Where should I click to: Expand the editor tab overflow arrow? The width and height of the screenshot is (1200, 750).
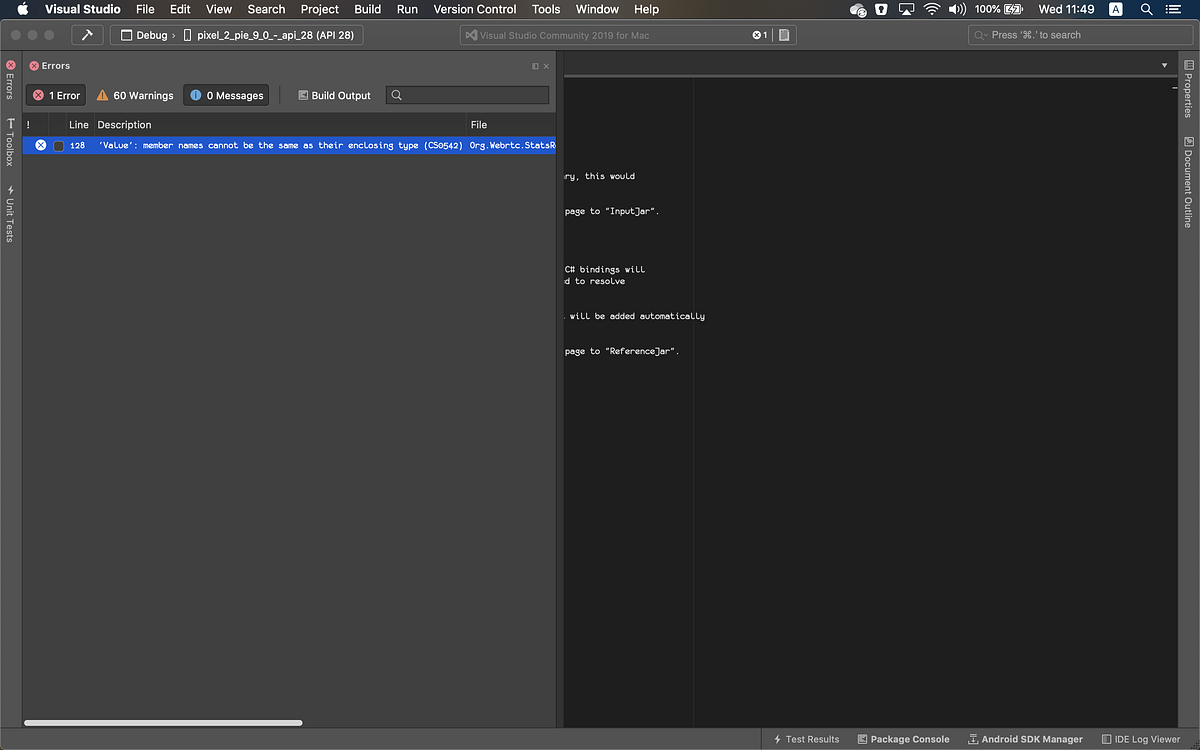[1164, 65]
